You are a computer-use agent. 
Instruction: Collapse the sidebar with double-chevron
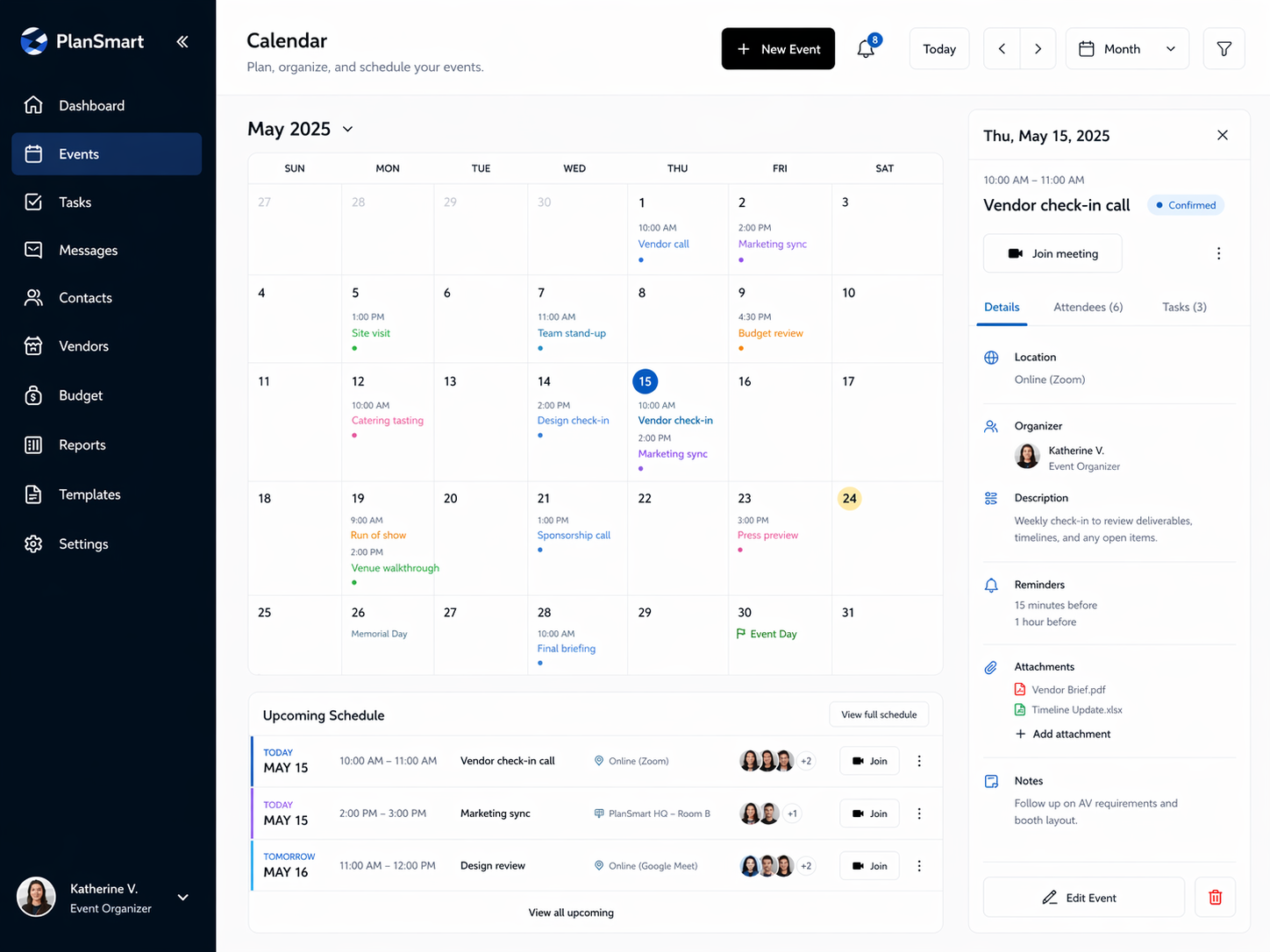coord(182,41)
